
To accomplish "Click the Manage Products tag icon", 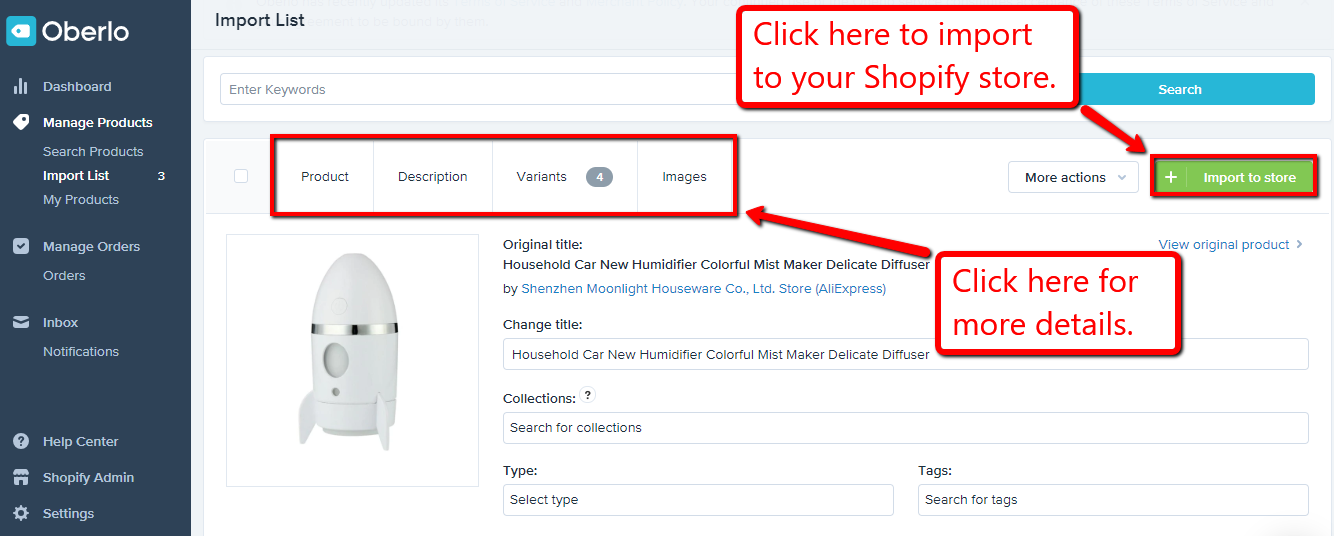I will tap(21, 122).
